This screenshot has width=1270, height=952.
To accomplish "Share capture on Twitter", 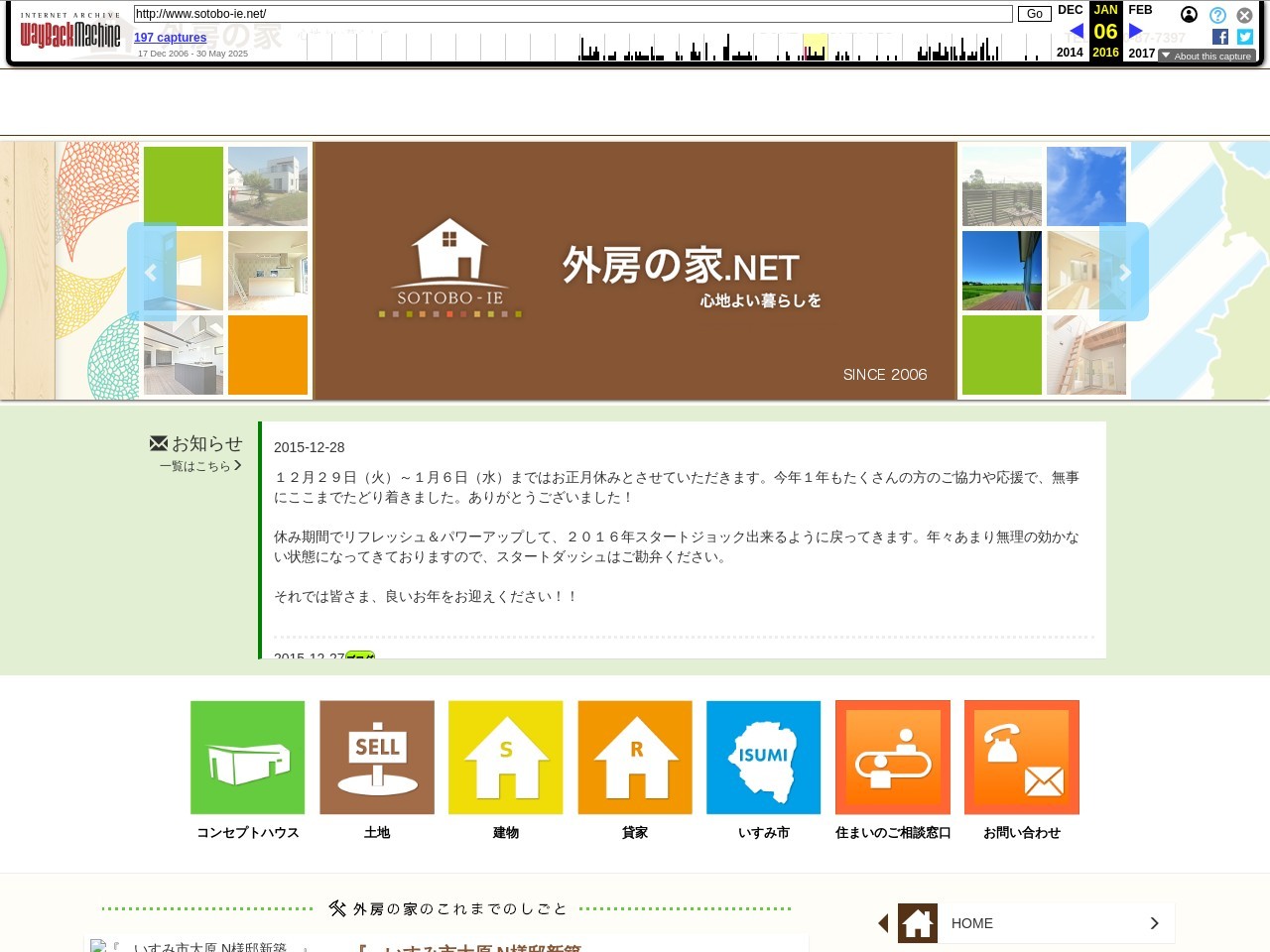I will pos(1245,37).
